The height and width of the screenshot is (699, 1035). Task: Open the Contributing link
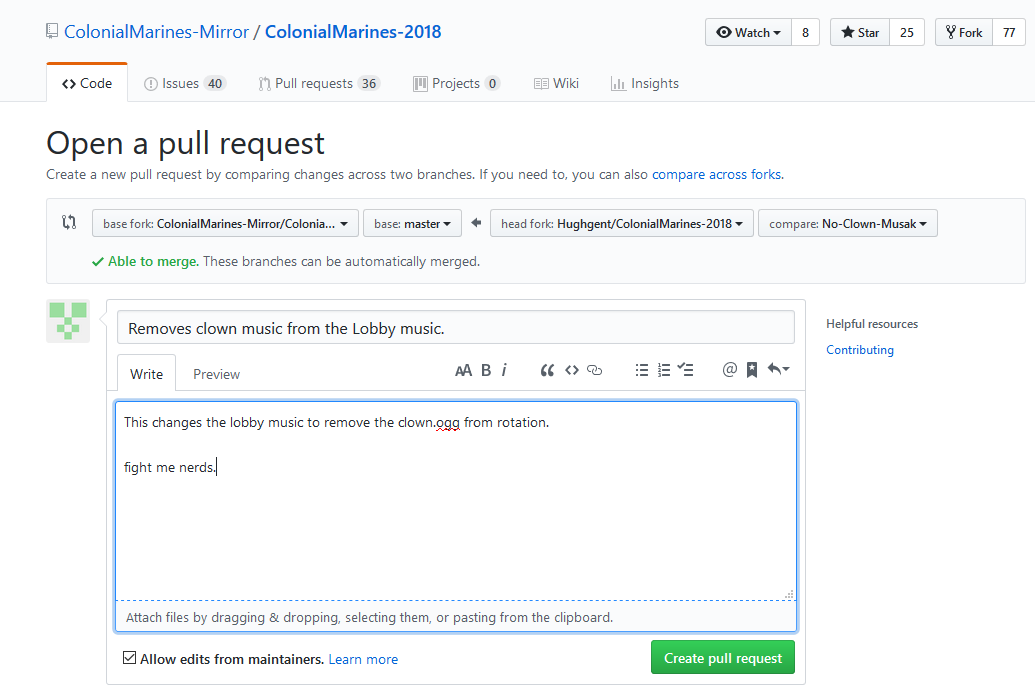pyautogui.click(x=859, y=350)
